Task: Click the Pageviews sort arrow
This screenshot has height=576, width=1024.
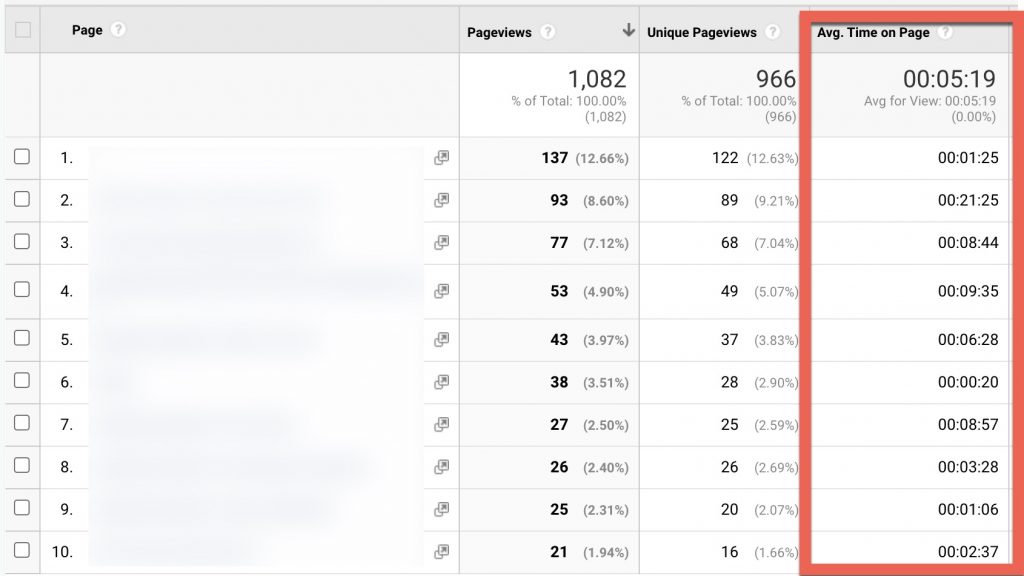Action: coord(628,31)
